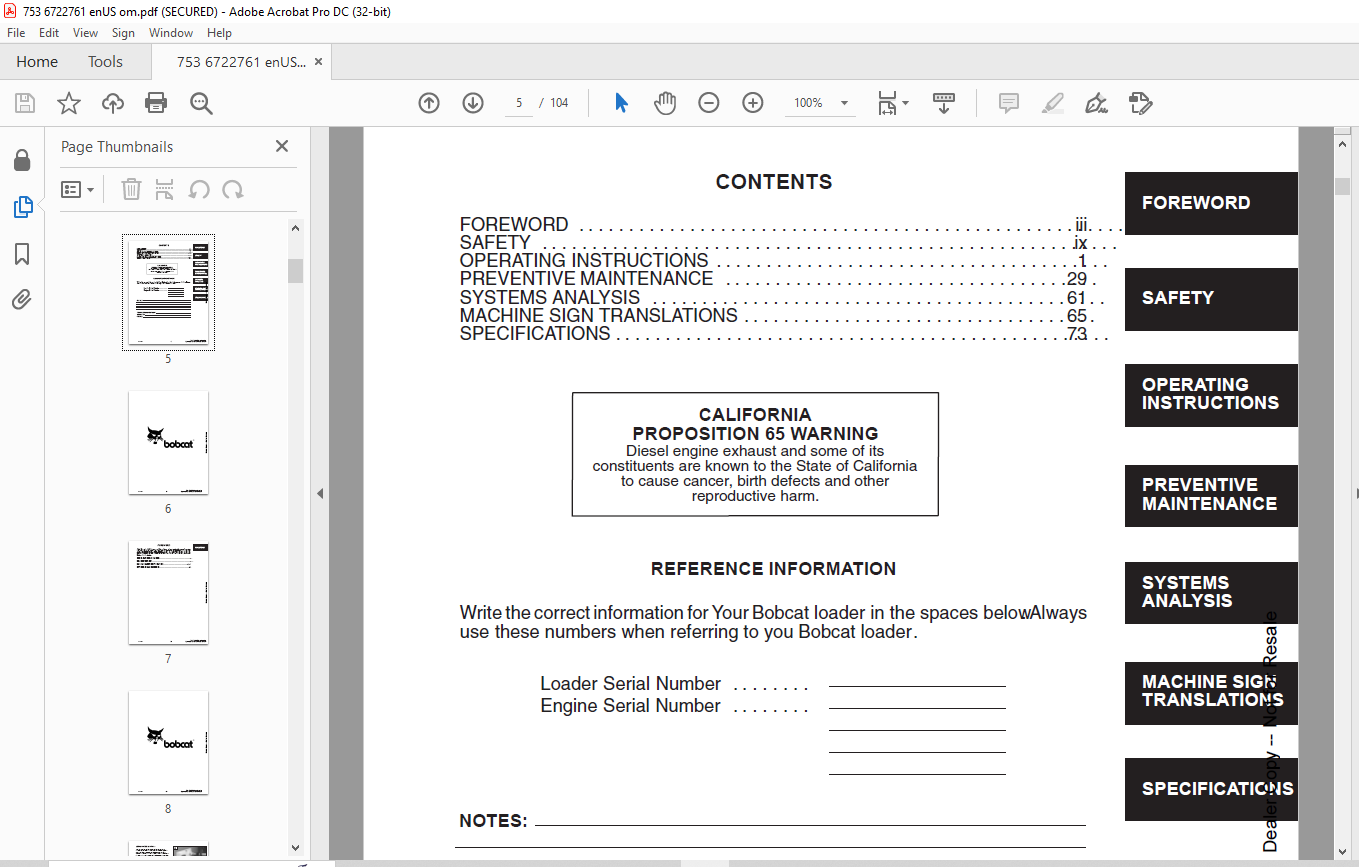The height and width of the screenshot is (867, 1359).
Task: Click the FOREWORD section tab in document
Action: coord(1211,203)
